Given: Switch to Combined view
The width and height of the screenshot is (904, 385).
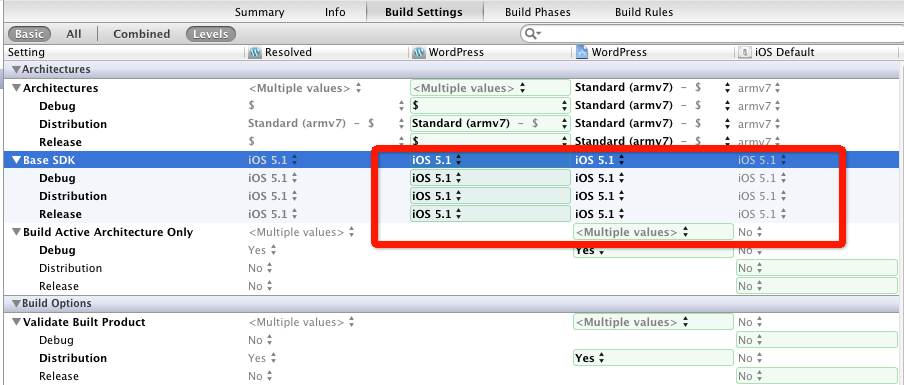Looking at the screenshot, I should click(x=141, y=34).
